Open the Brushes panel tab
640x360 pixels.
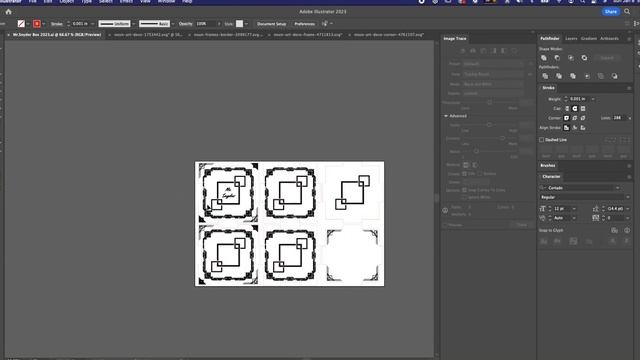[548, 166]
